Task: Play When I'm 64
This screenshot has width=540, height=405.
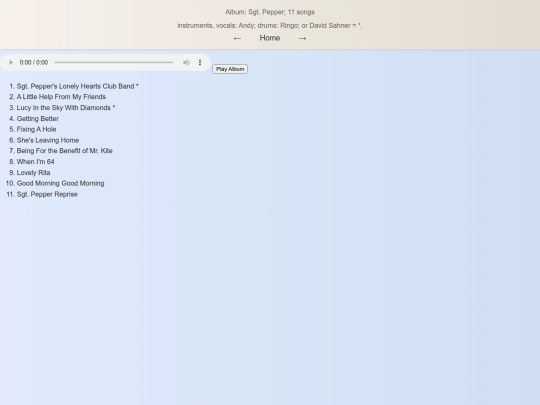Action: [35, 162]
